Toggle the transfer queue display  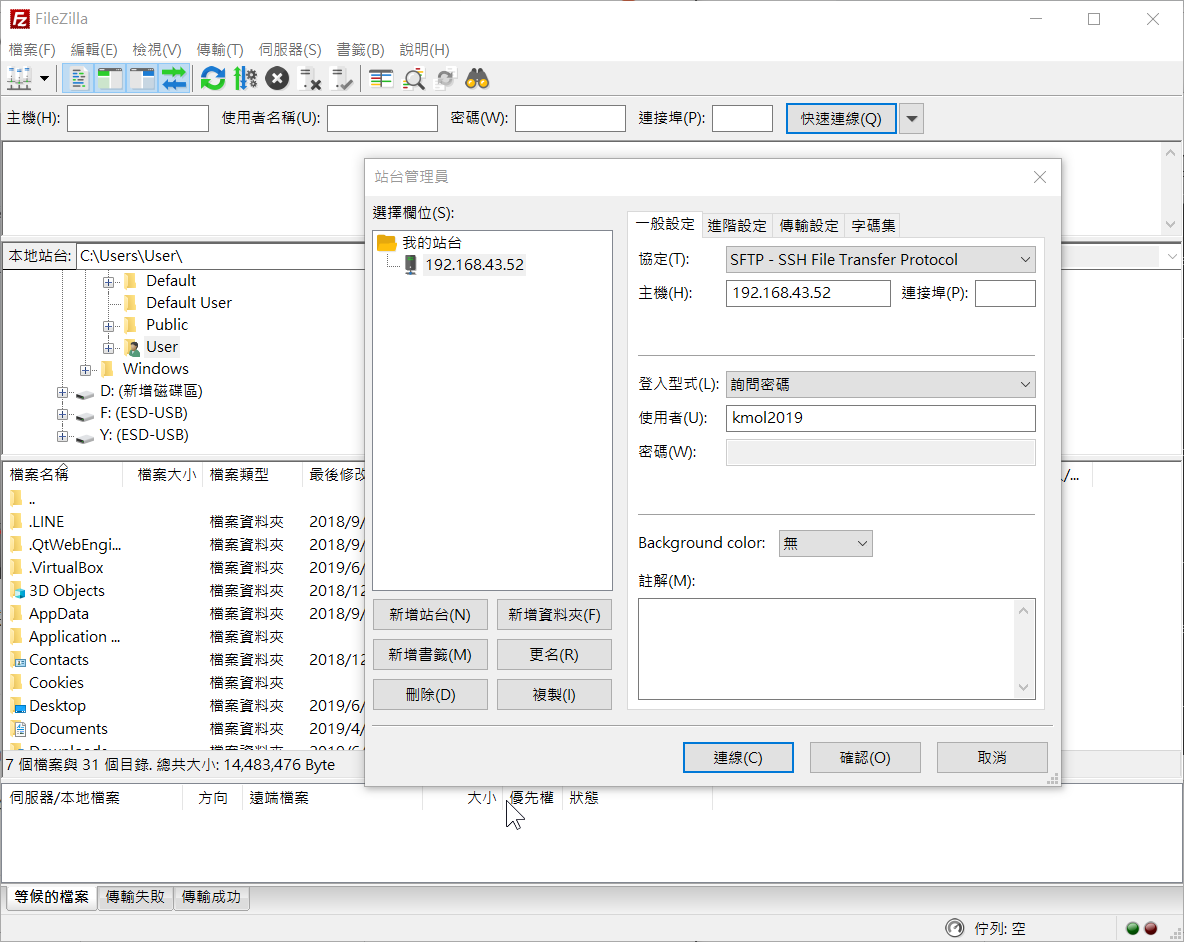174,78
